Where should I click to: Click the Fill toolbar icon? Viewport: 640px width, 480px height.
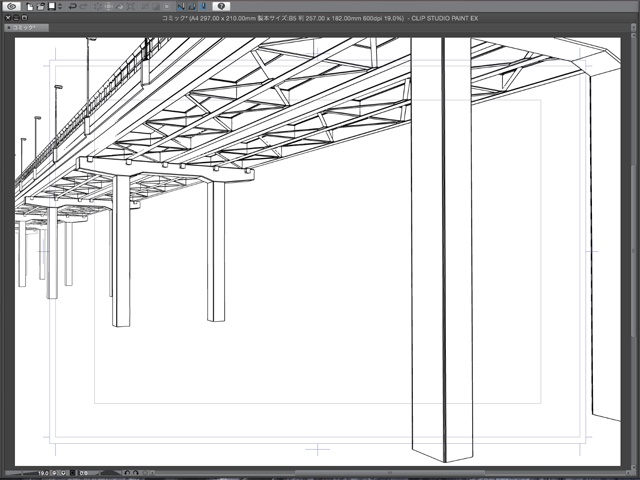pos(120,7)
